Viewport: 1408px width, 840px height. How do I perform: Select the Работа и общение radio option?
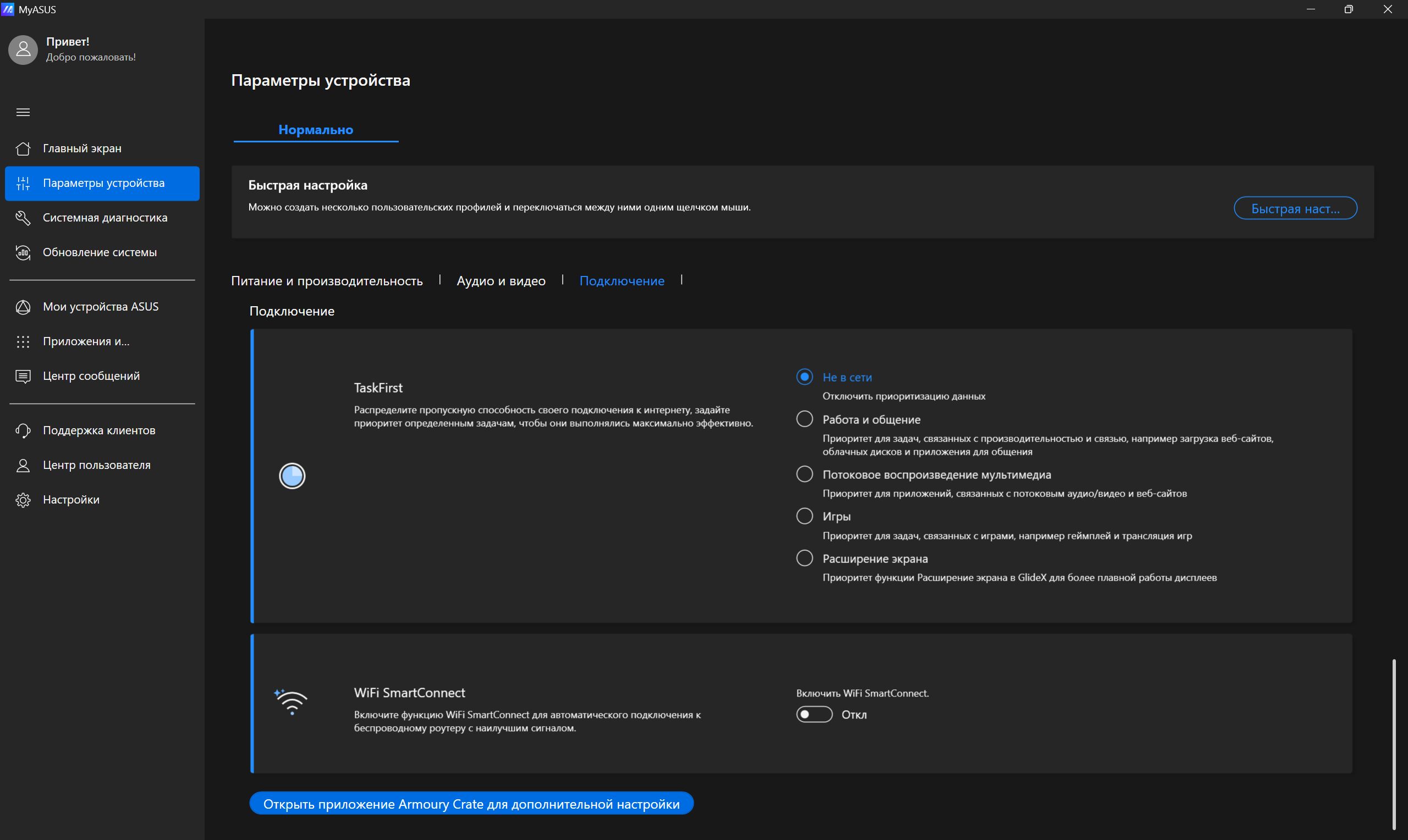click(805, 419)
